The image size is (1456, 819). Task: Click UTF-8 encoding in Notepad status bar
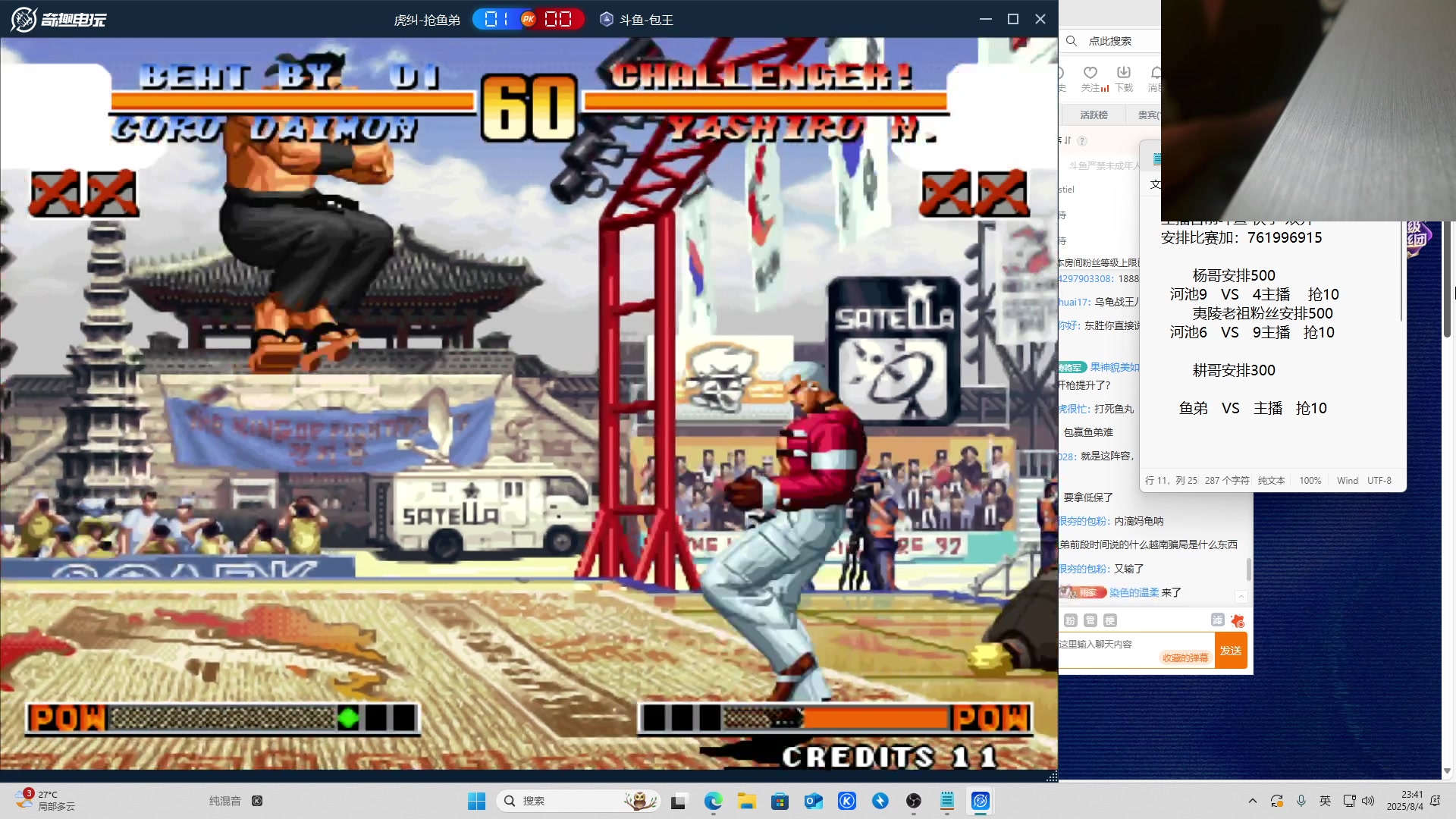pyautogui.click(x=1379, y=480)
